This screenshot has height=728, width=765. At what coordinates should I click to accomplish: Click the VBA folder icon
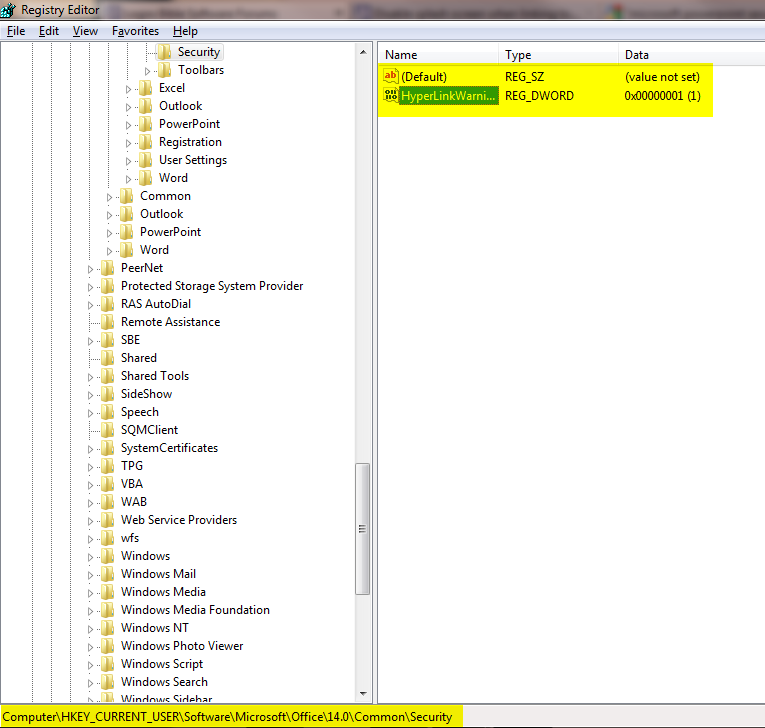[107, 484]
